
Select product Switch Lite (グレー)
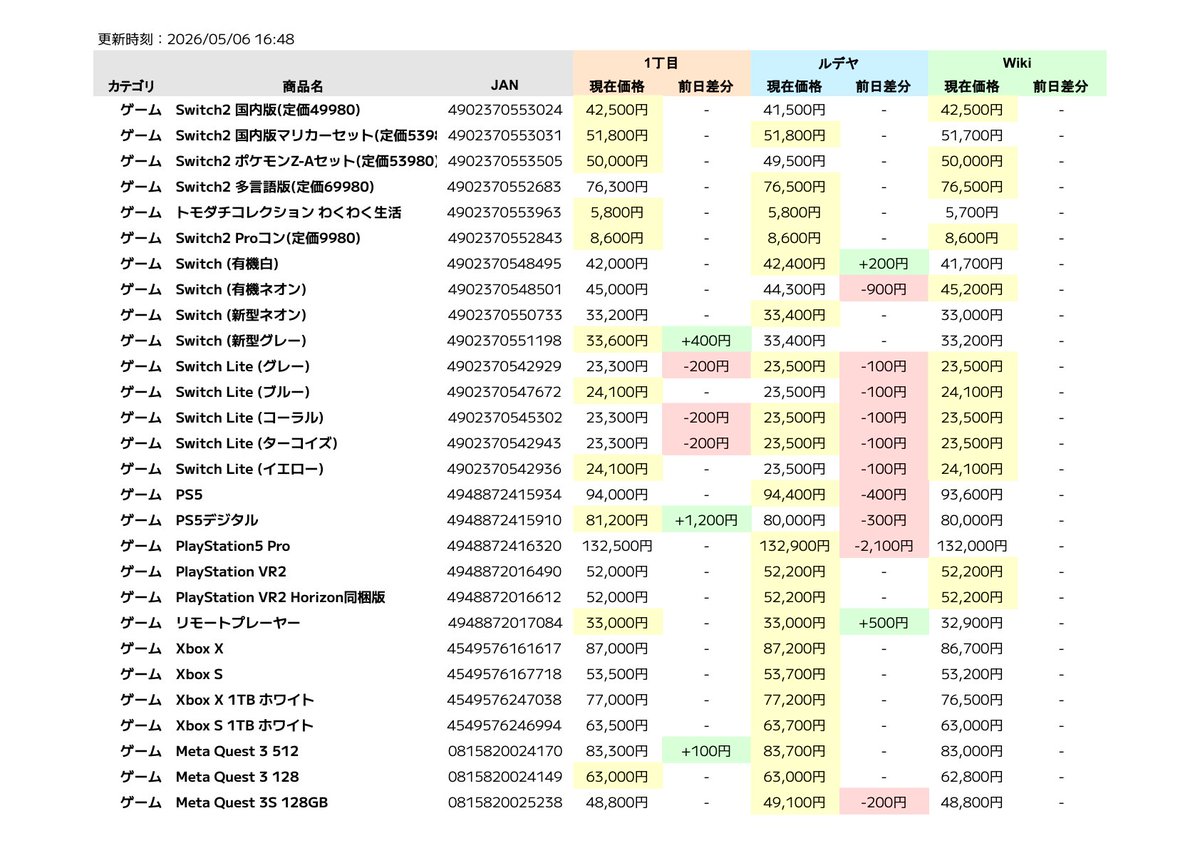click(x=242, y=366)
